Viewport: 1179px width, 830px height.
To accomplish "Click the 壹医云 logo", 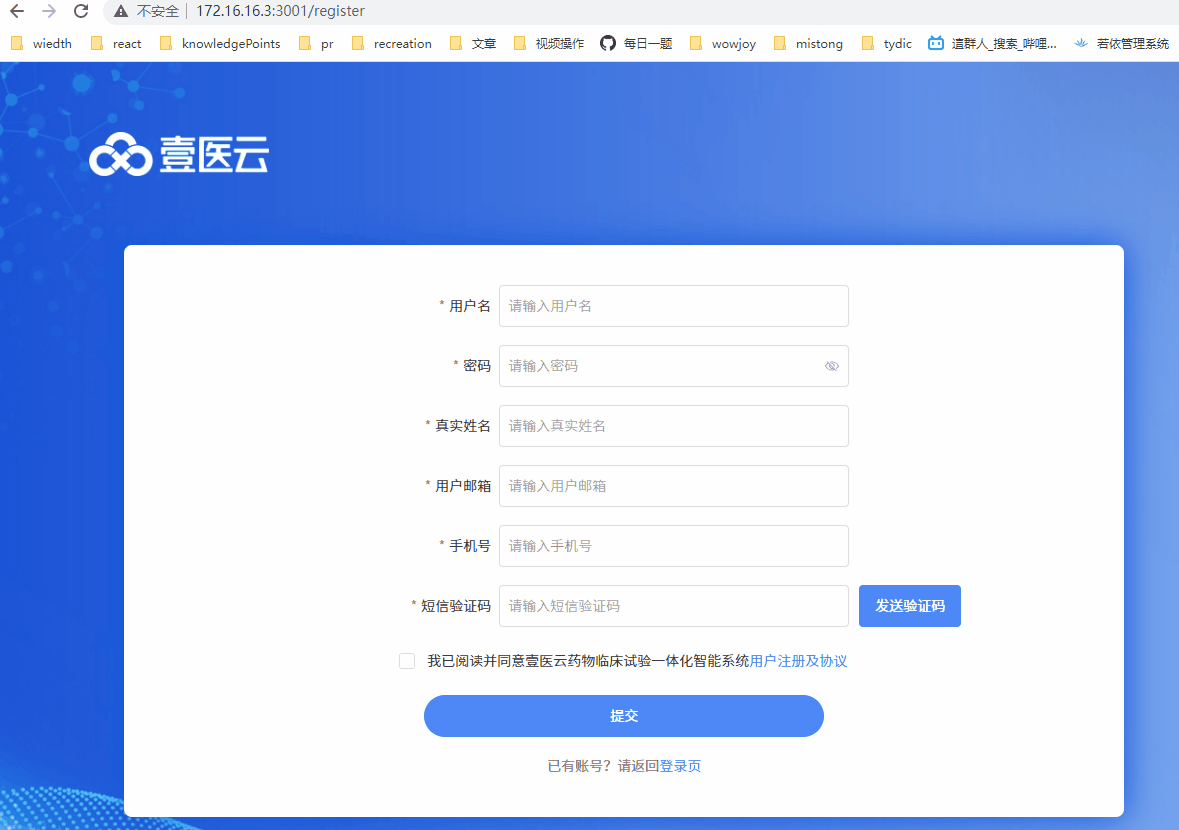I will [178, 153].
